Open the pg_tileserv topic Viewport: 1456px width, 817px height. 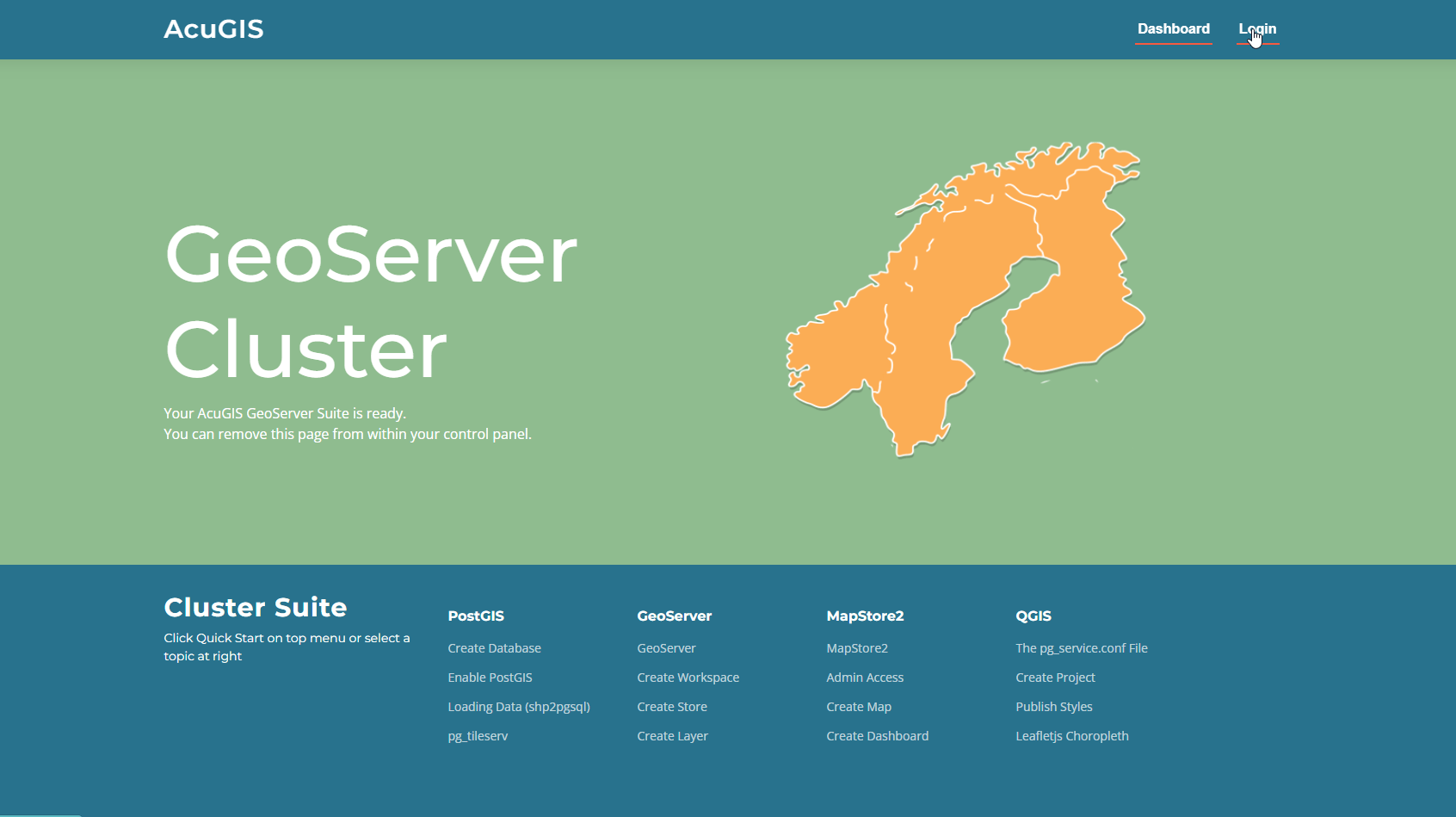478,736
